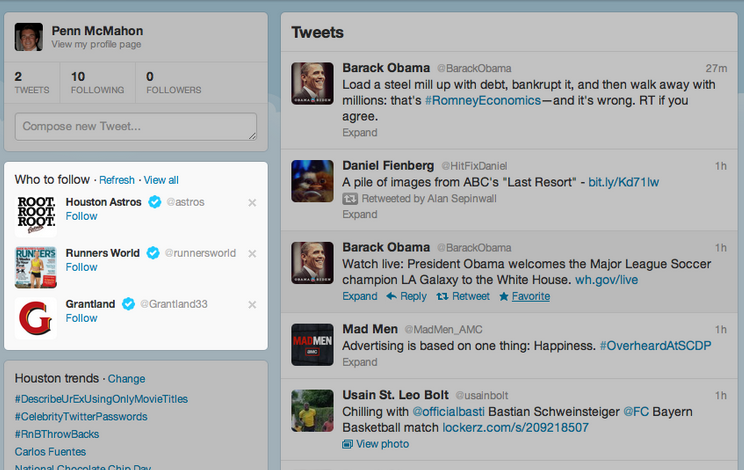Viewport: 744px width, 470px height.
Task: Open Penn McMahon profile name link
Action: tap(97, 31)
